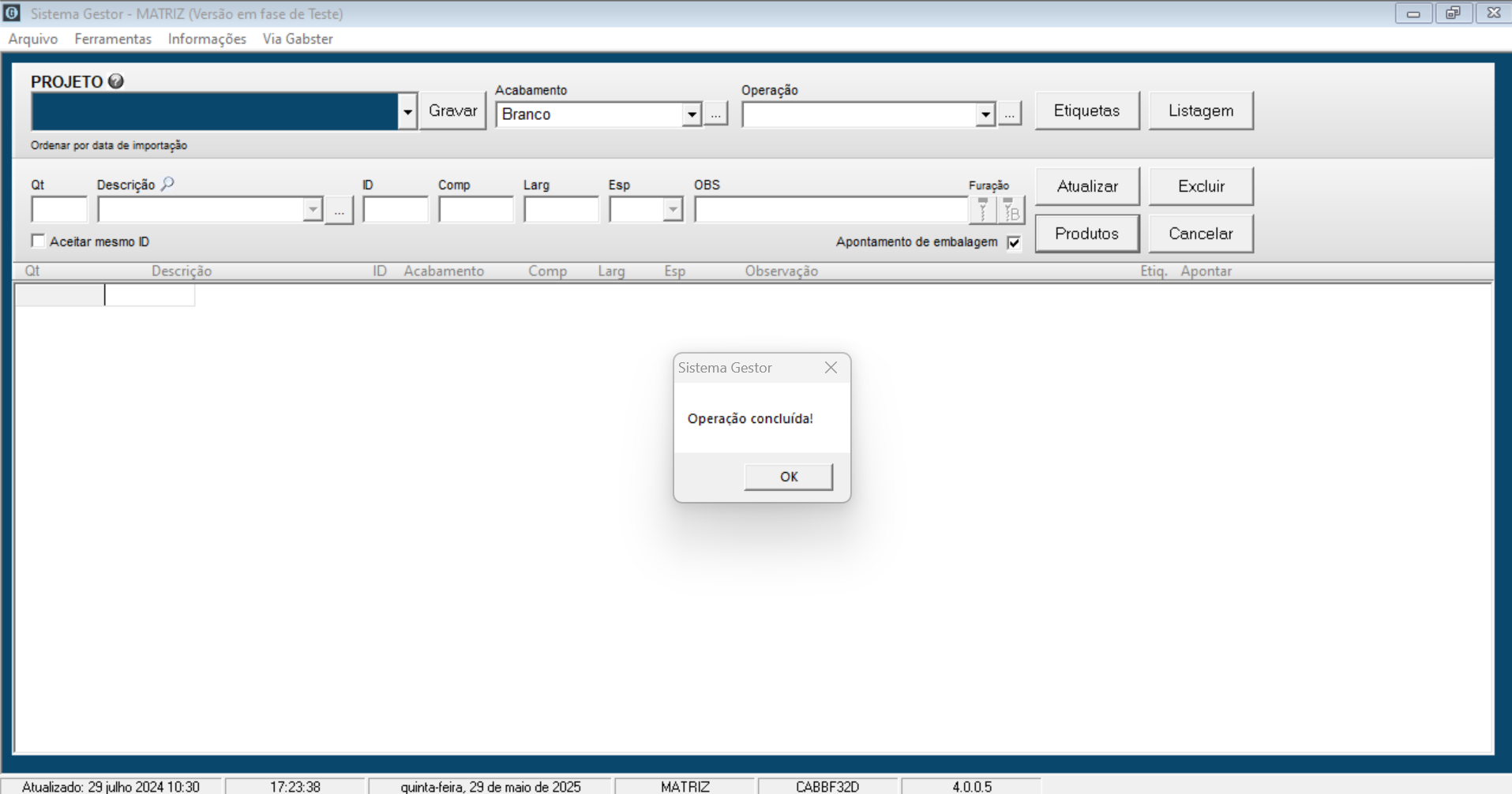Click the second Furação drilling icon with B
This screenshot has width=1512, height=794.
tap(1011, 210)
